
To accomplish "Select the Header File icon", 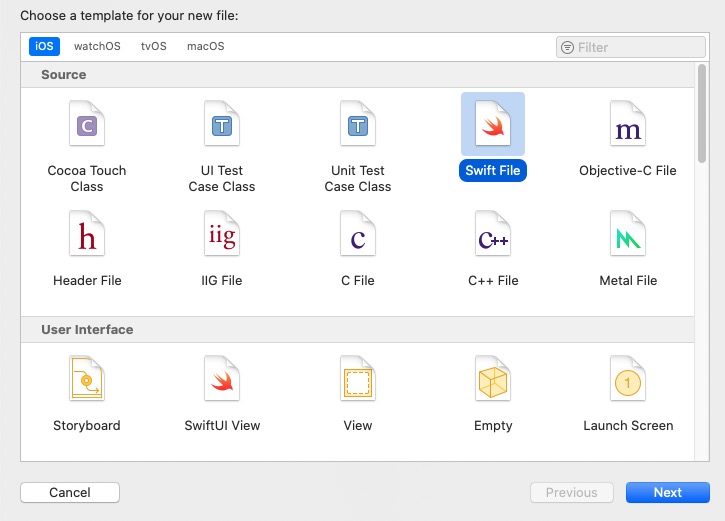I will click(x=87, y=233).
